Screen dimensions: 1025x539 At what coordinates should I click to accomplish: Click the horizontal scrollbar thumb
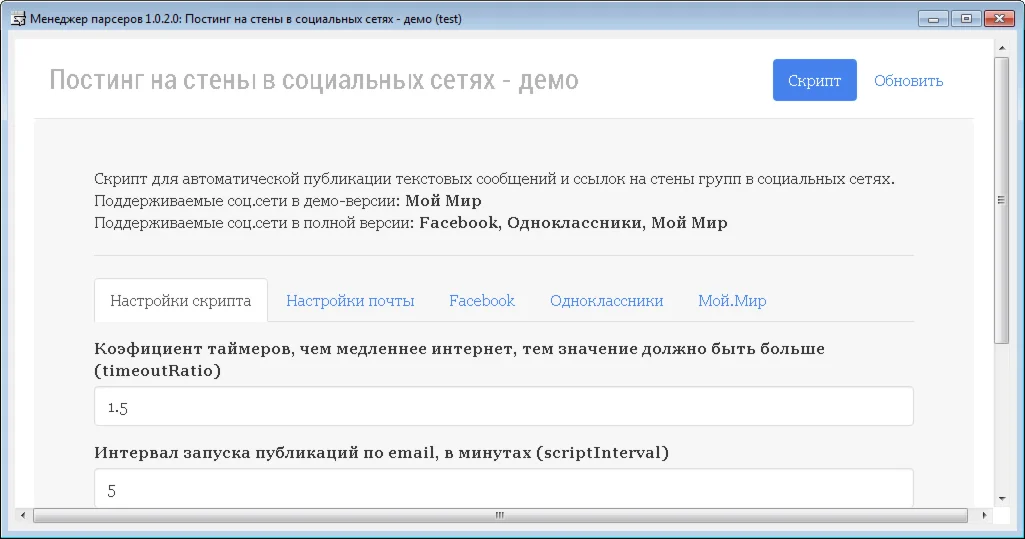[500, 515]
